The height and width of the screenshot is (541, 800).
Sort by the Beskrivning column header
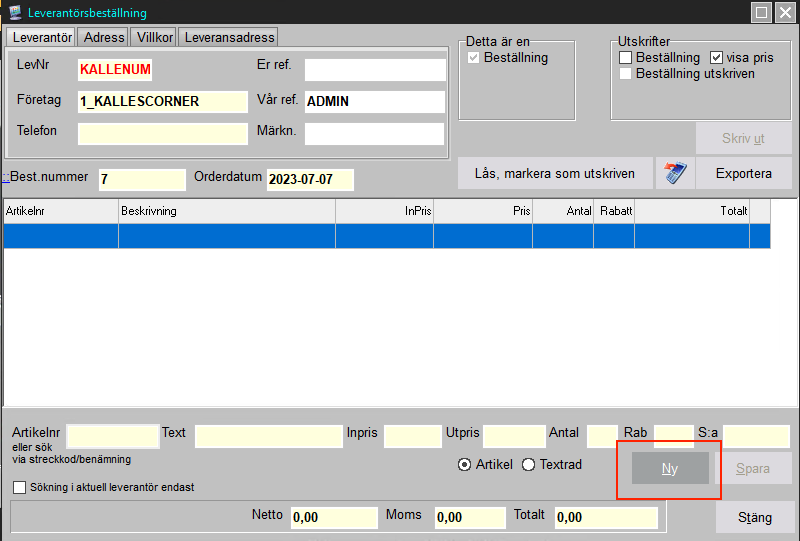point(226,211)
